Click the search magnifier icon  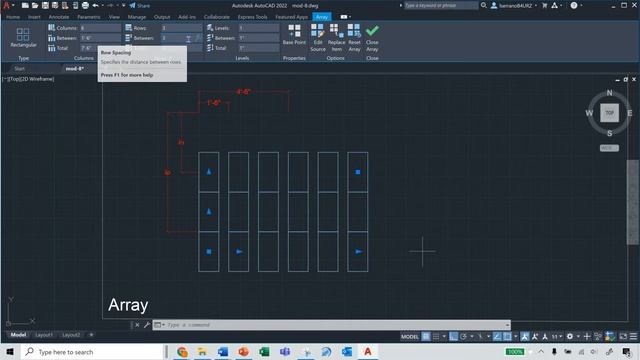point(484,5)
